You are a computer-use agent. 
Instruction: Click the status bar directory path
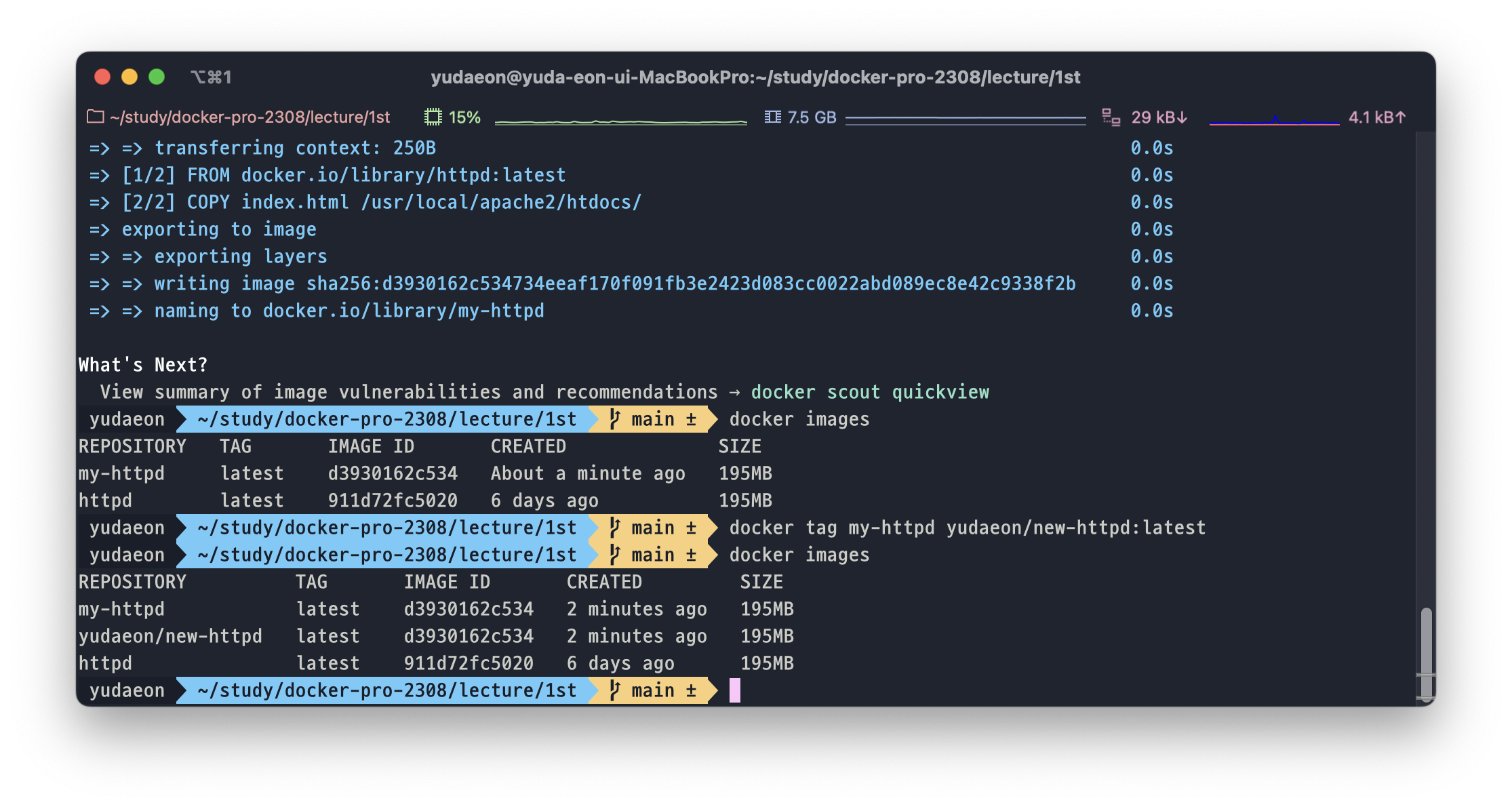(x=250, y=117)
